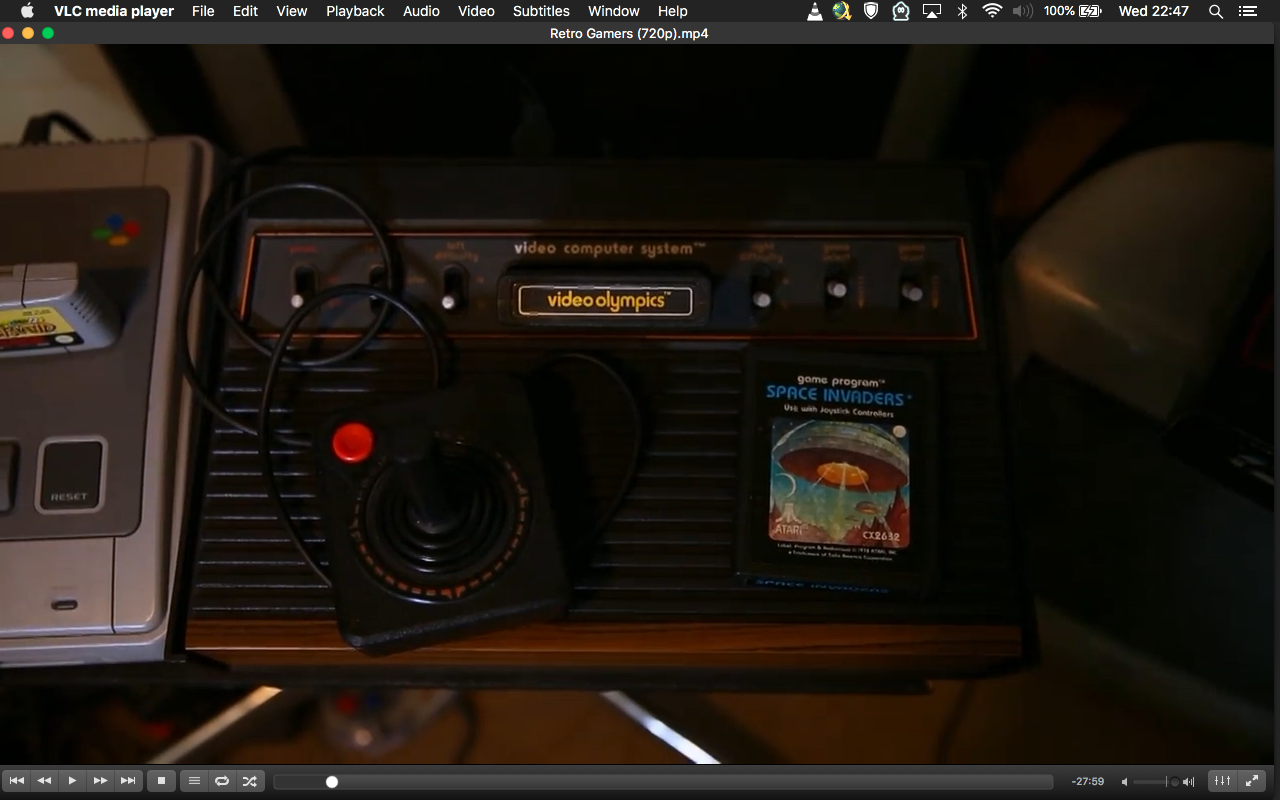Click the clock showing Wed 22:47
Image resolution: width=1280 pixels, height=800 pixels.
[x=1154, y=11]
